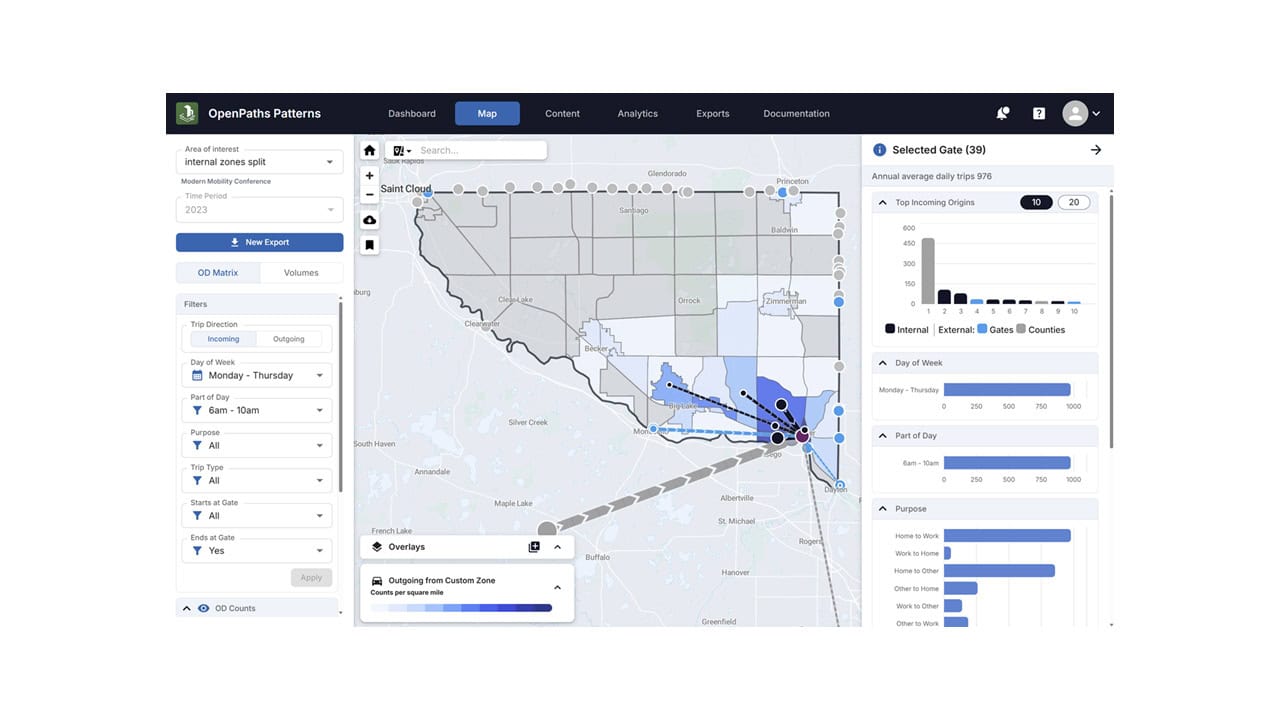Open the help question mark icon
Viewport: 1280px width, 720px height.
pos(1039,113)
